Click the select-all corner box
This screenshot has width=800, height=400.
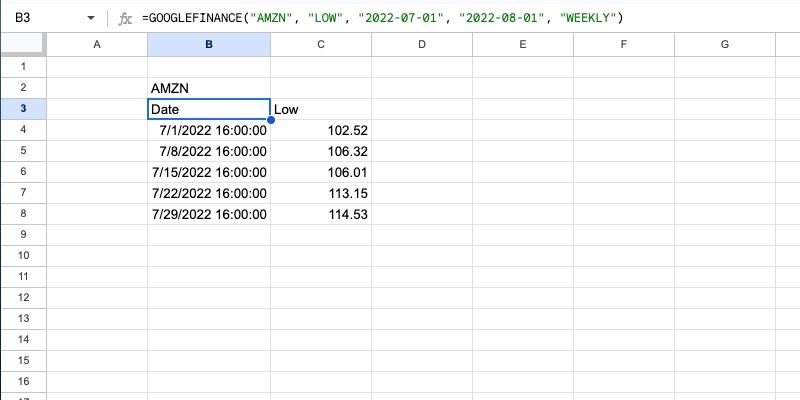[22, 44]
